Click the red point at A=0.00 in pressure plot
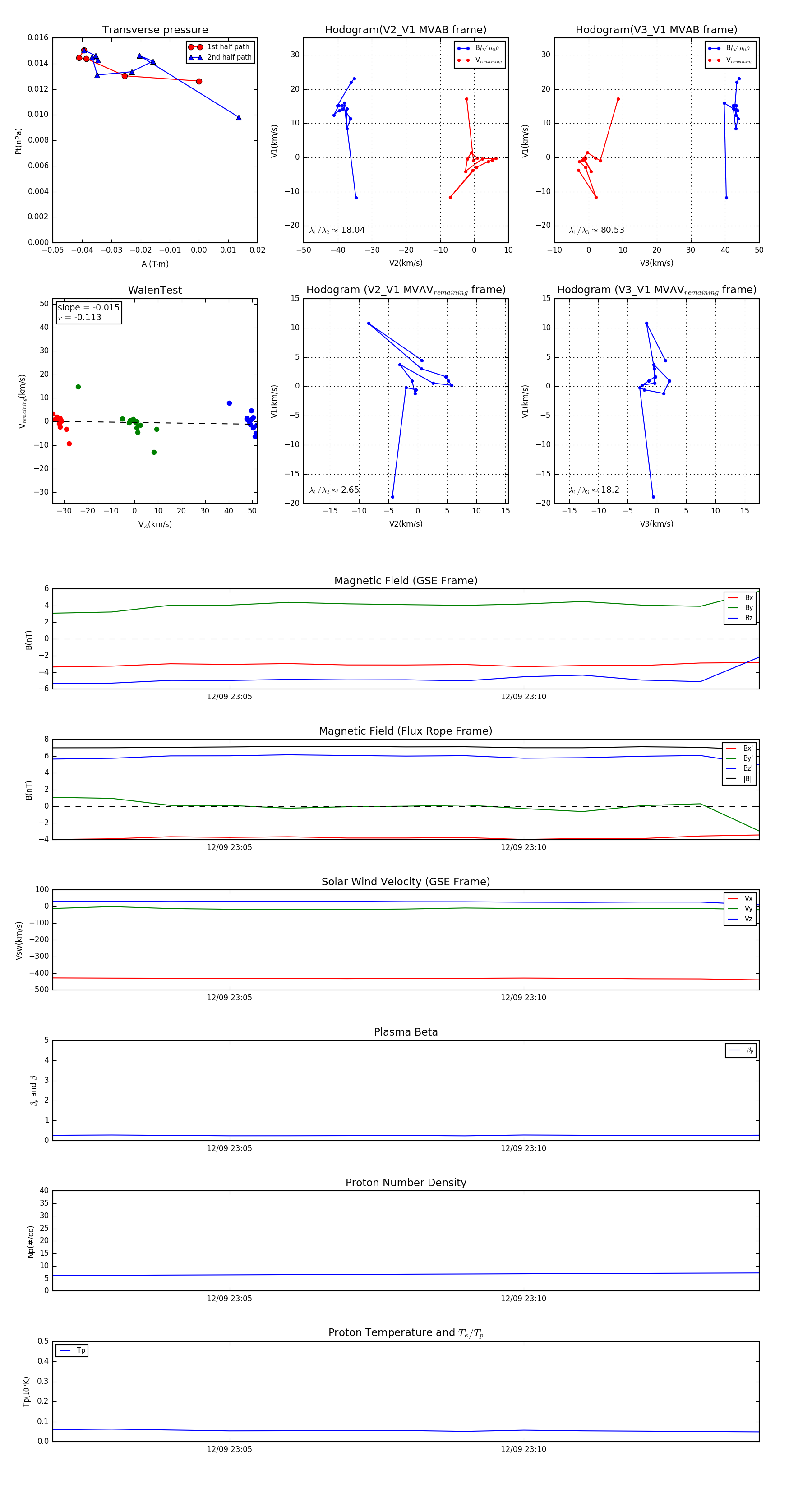Image resolution: width=812 pixels, height=1489 pixels. 199,82
